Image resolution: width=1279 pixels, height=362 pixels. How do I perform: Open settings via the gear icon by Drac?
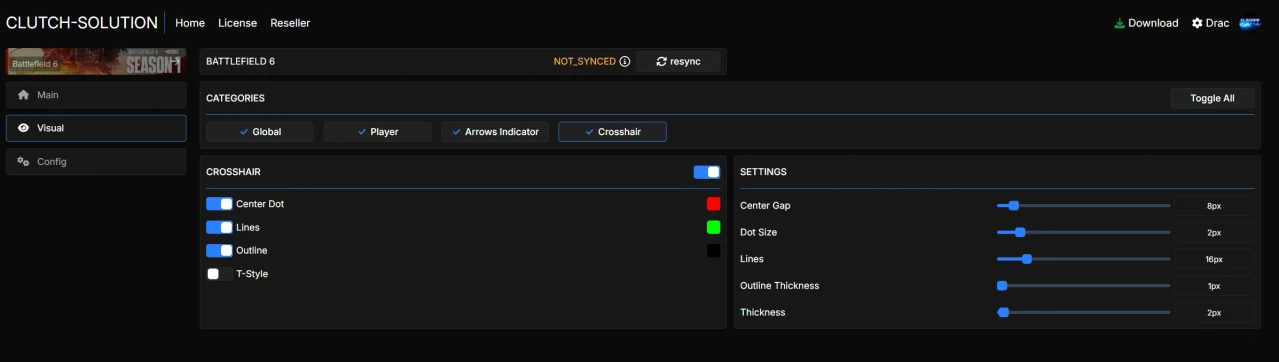(1197, 23)
